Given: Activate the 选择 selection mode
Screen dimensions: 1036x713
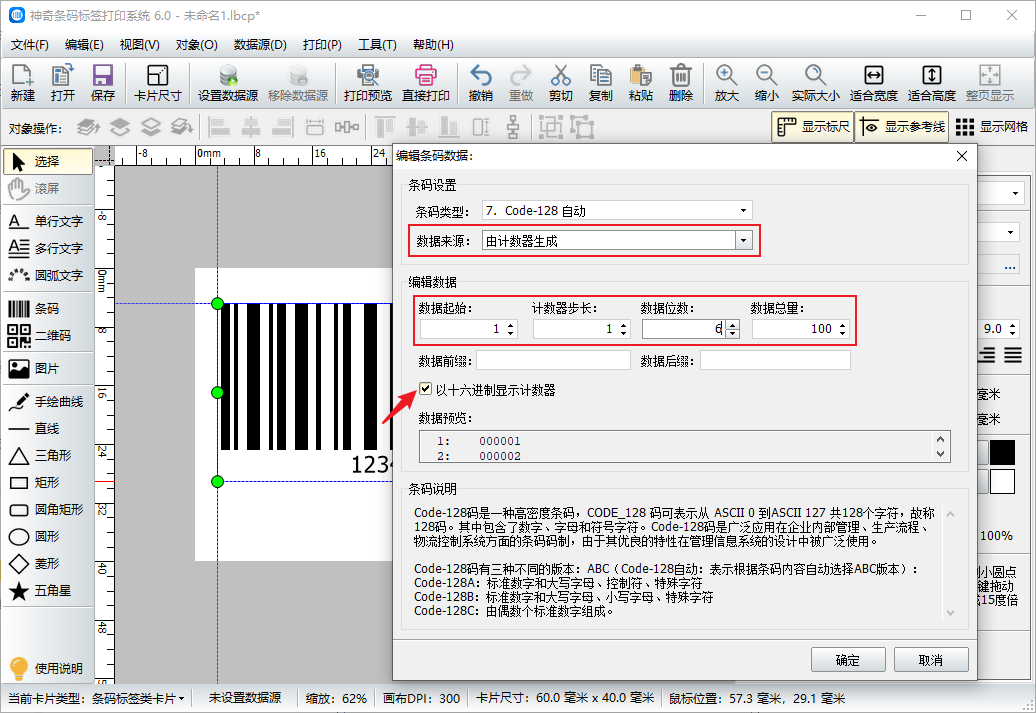Looking at the screenshot, I should 48,161.
